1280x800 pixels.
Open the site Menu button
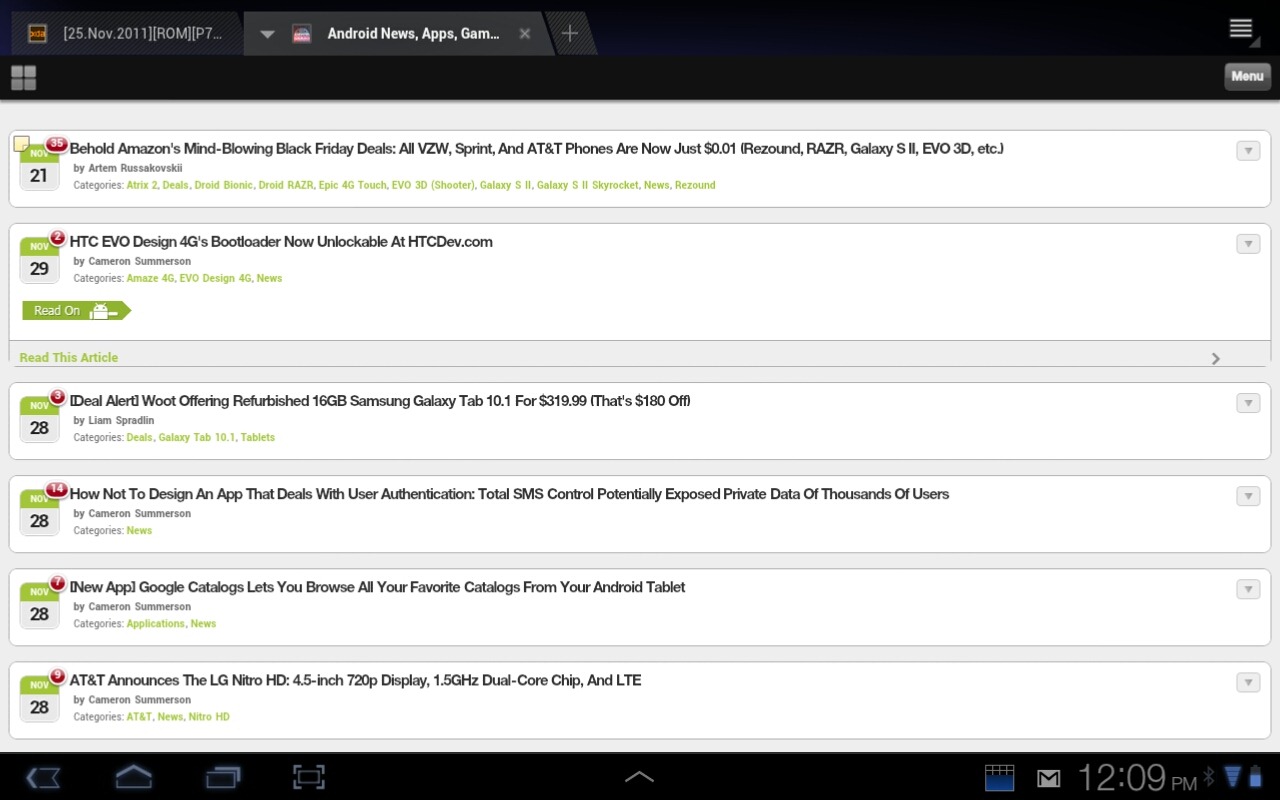click(x=1247, y=76)
